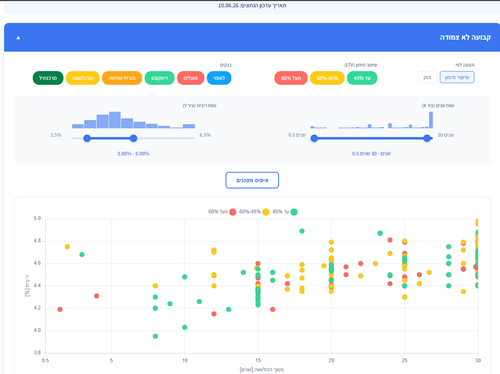Select the שיעור מימון display mode
Image resolution: width=500 pixels, height=374 pixels.
(x=457, y=77)
